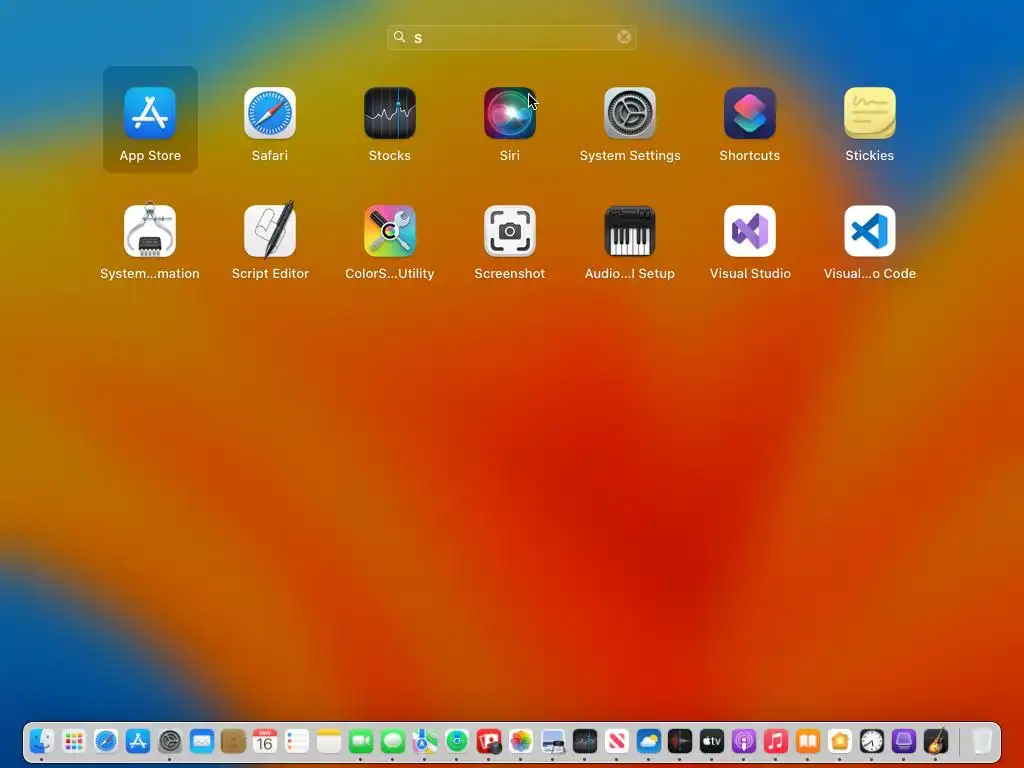
Task: Open Visual Studio Code
Action: point(869,231)
